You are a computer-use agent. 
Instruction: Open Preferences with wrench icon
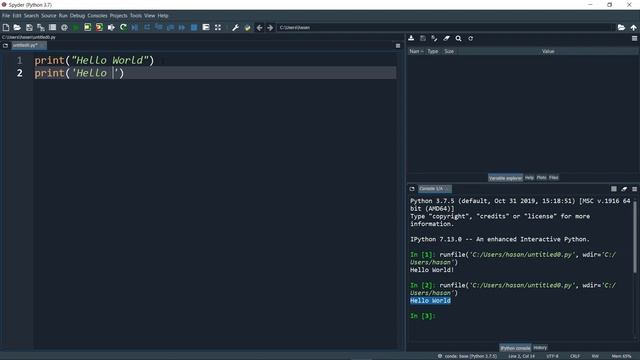[236, 27]
